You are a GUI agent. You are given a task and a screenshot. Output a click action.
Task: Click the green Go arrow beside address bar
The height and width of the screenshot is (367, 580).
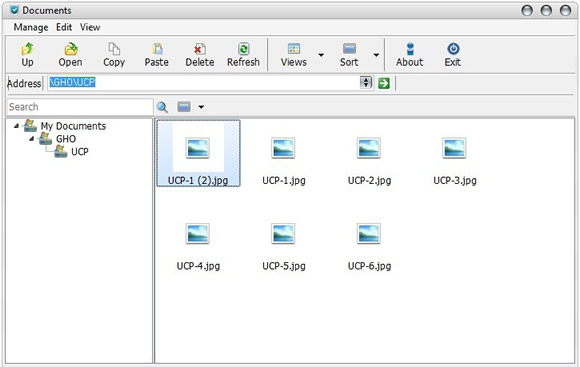pos(384,83)
